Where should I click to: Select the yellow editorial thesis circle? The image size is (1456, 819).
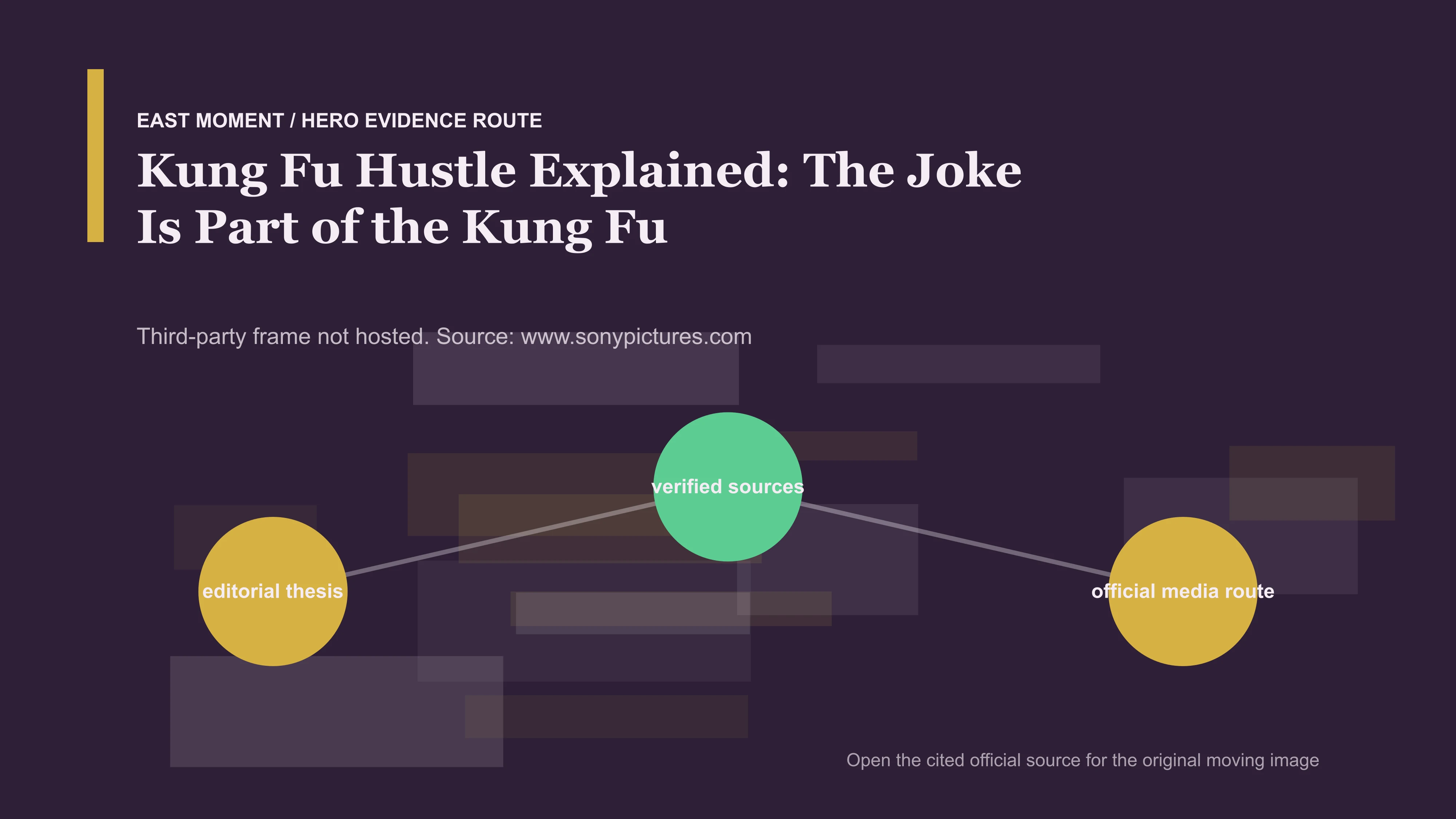pyautogui.click(x=273, y=591)
